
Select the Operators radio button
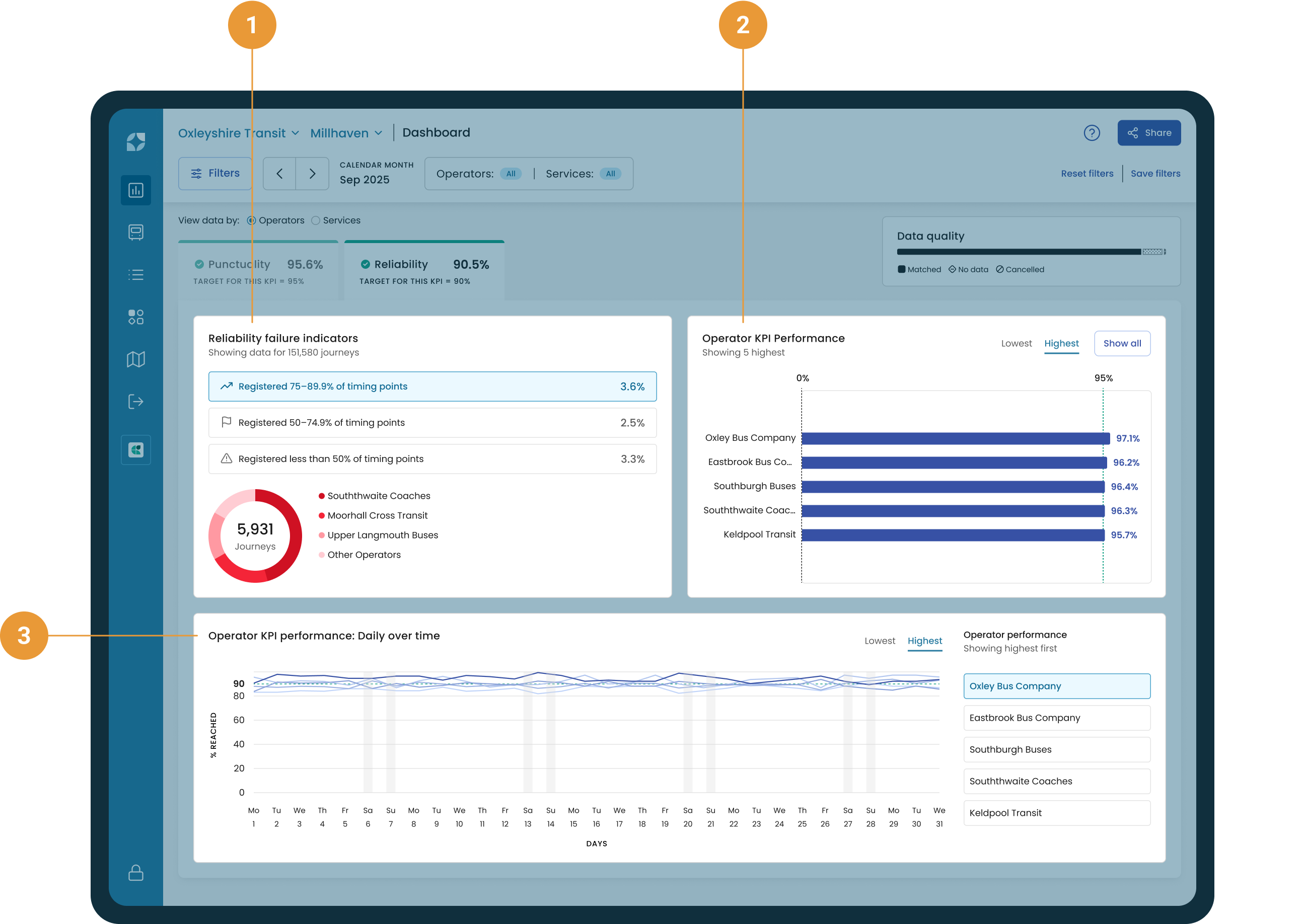[252, 220]
